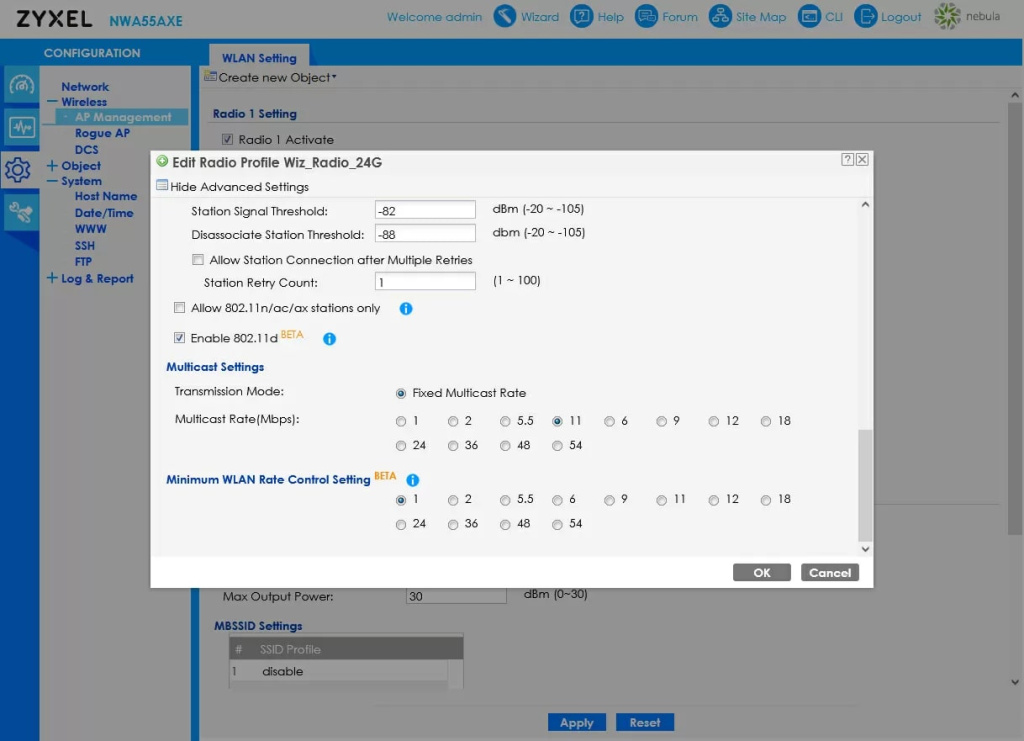Screen dimensions: 1024x741
Task: Uncheck the Enable 802.11d checkbox
Action: point(180,338)
